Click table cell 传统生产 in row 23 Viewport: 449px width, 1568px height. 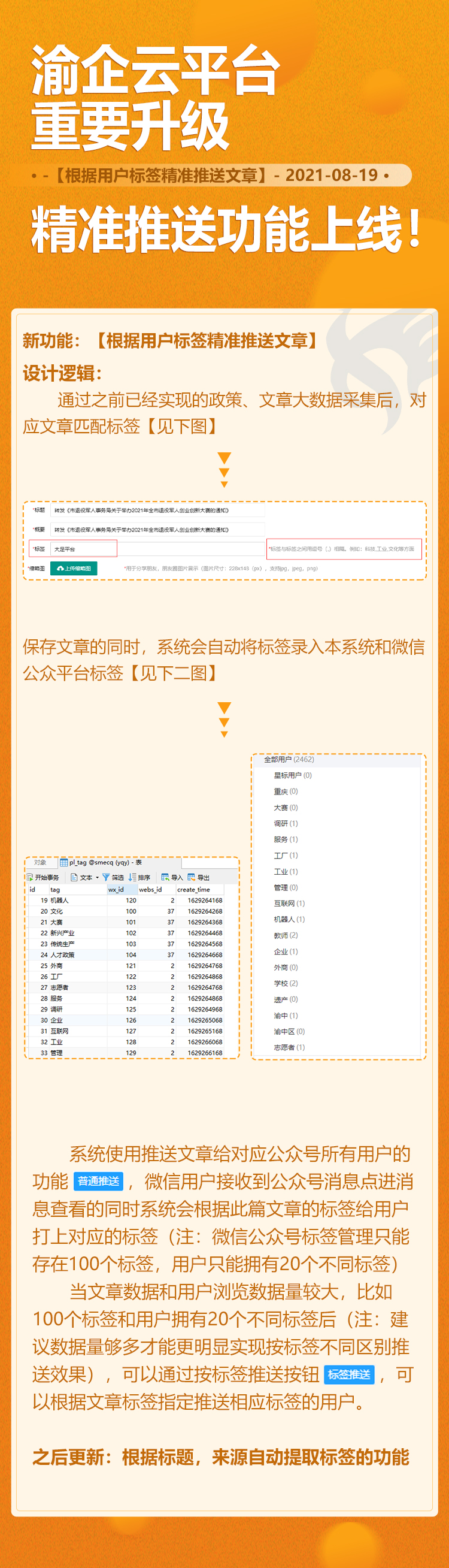coord(63,944)
